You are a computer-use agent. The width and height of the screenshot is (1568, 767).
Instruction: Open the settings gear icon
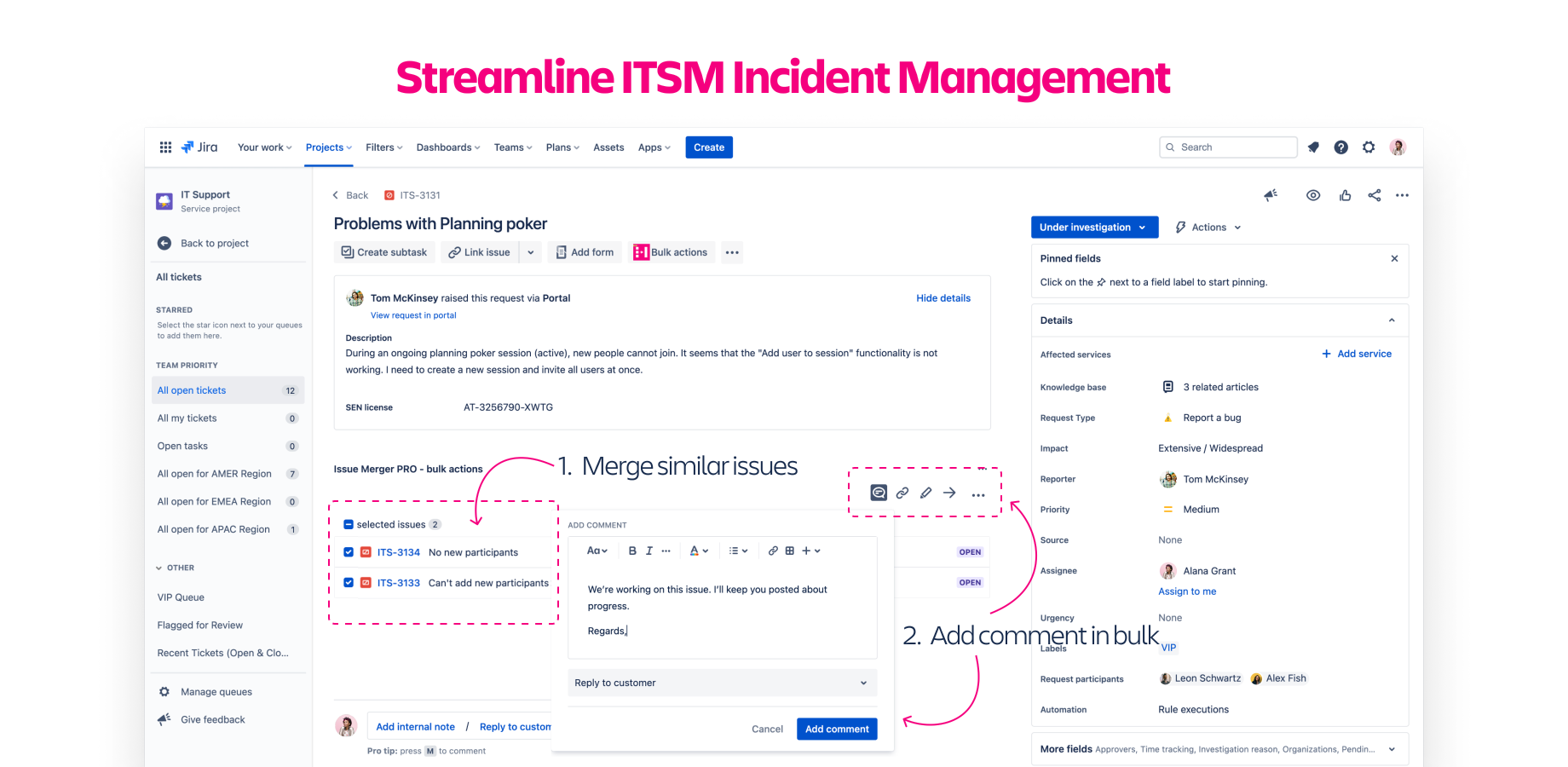(x=1369, y=147)
